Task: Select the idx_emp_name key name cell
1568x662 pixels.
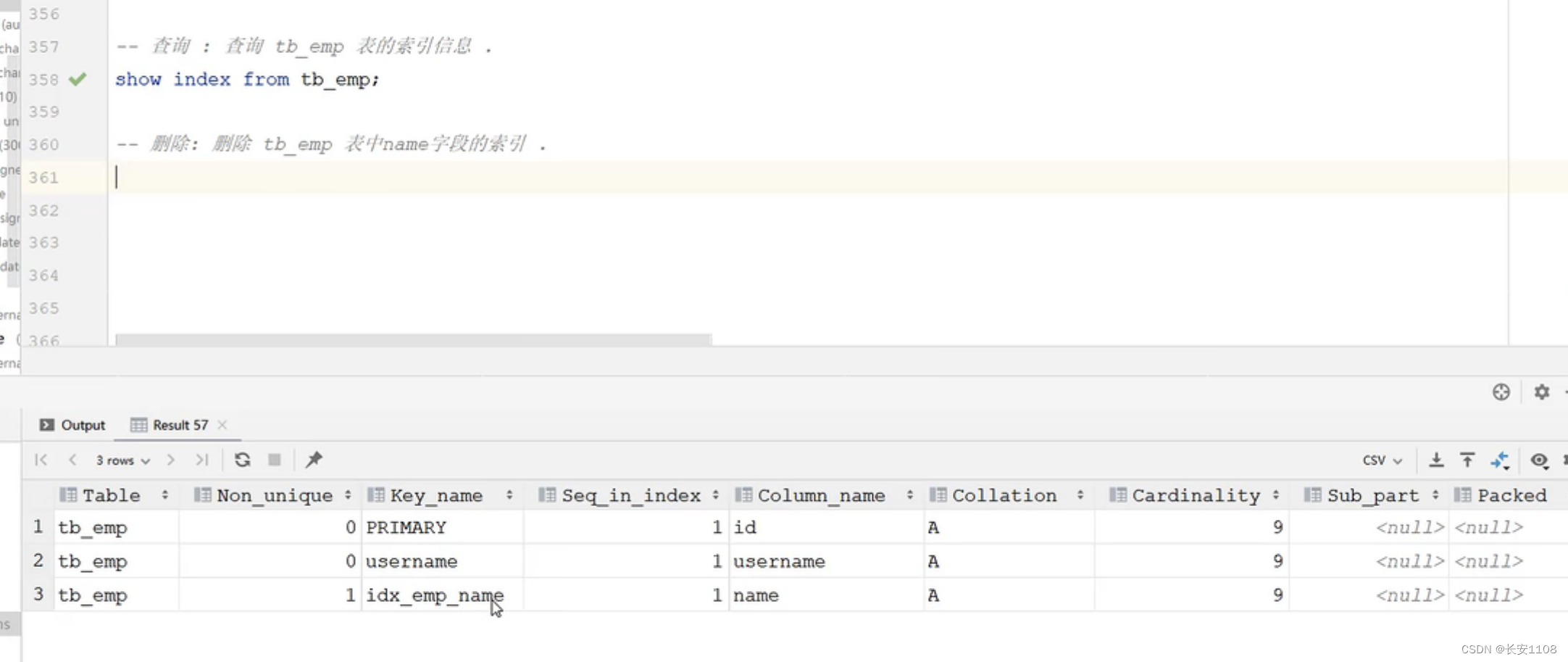Action: point(443,595)
